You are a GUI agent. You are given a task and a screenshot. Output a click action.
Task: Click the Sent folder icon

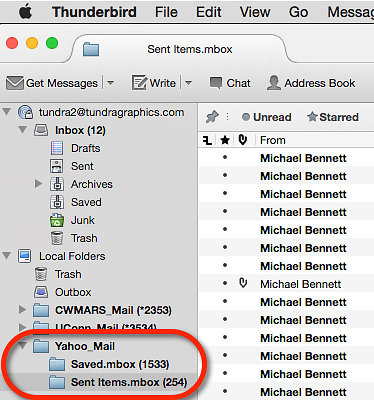coord(57,166)
